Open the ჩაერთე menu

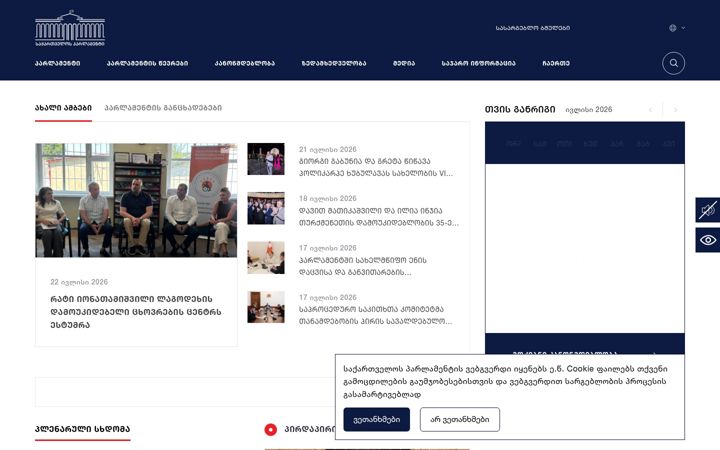click(x=556, y=63)
